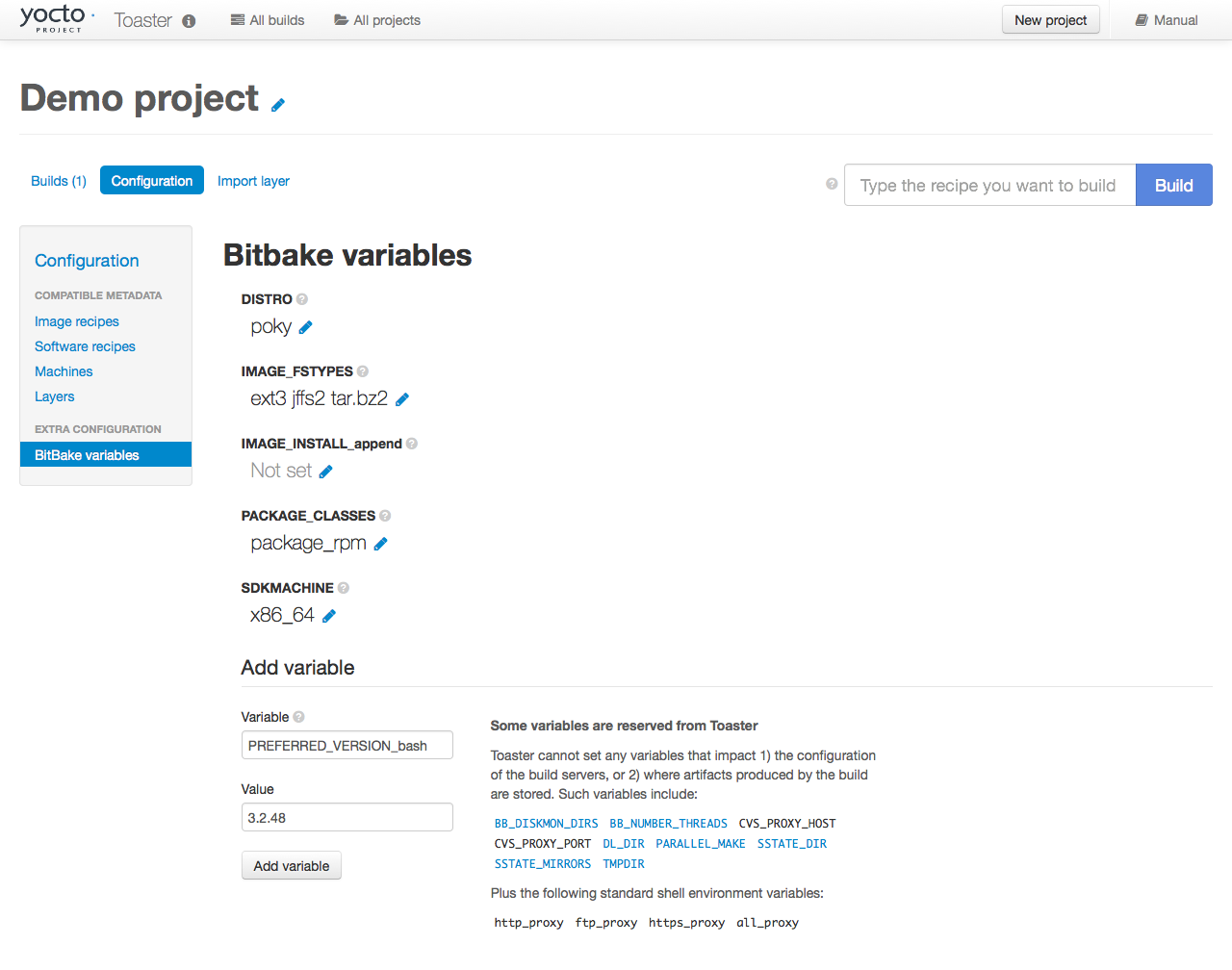This screenshot has width=1232, height=970.
Task: Click help icon beside PACKAGE_CLASSES label
Action: (x=385, y=516)
